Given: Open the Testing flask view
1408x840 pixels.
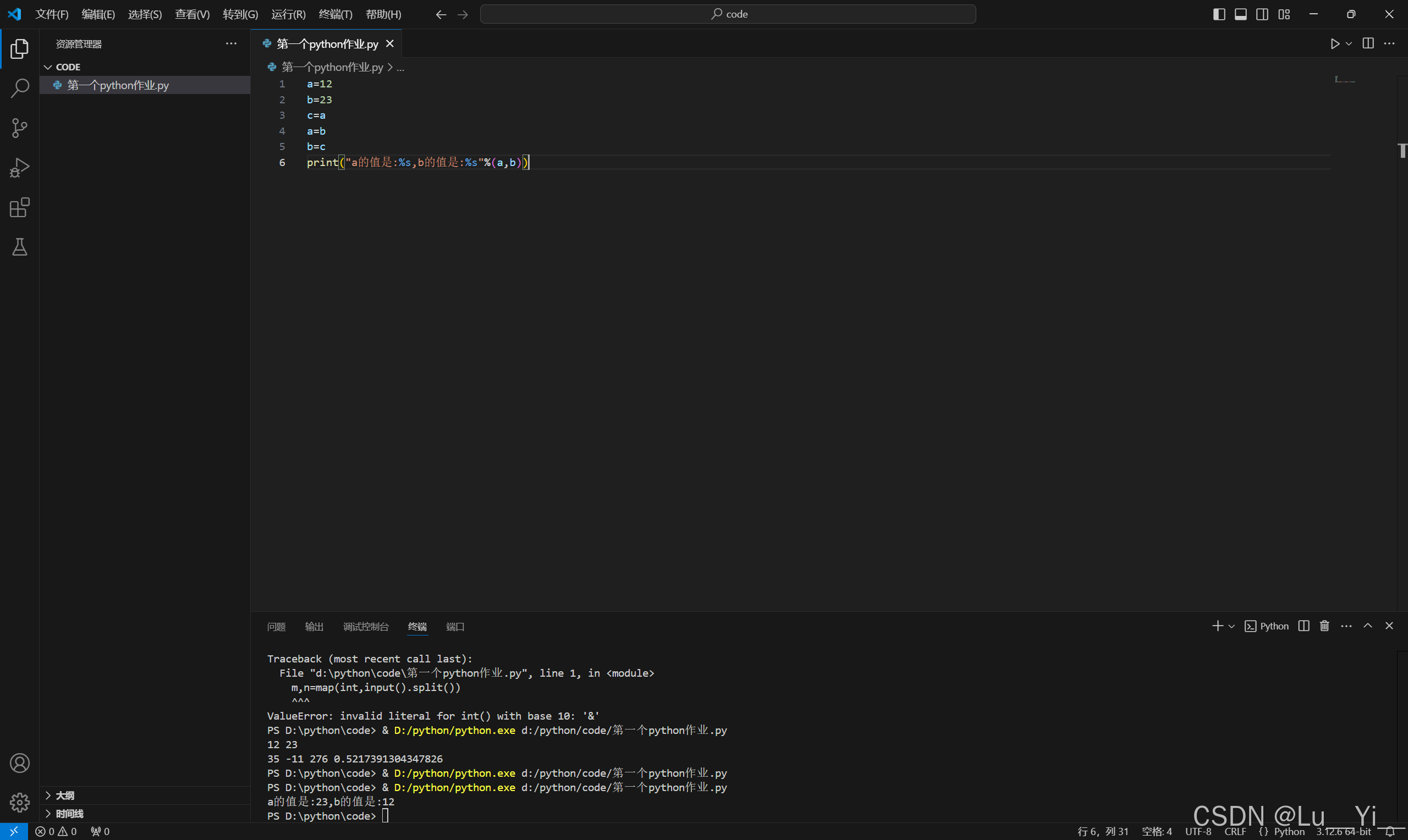Looking at the screenshot, I should pyautogui.click(x=20, y=247).
